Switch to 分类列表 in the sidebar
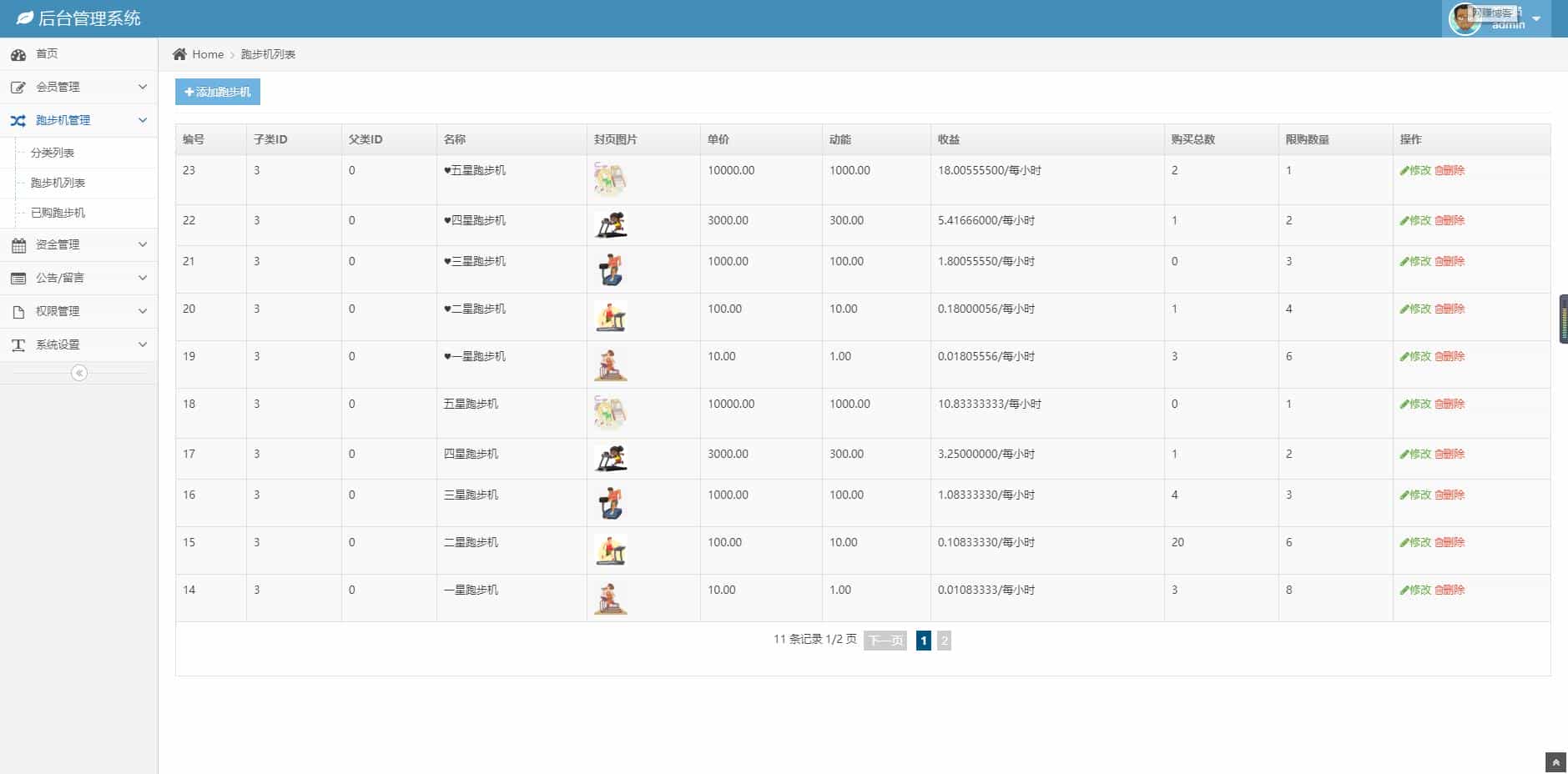Viewport: 1568px width, 774px height. pyautogui.click(x=54, y=152)
